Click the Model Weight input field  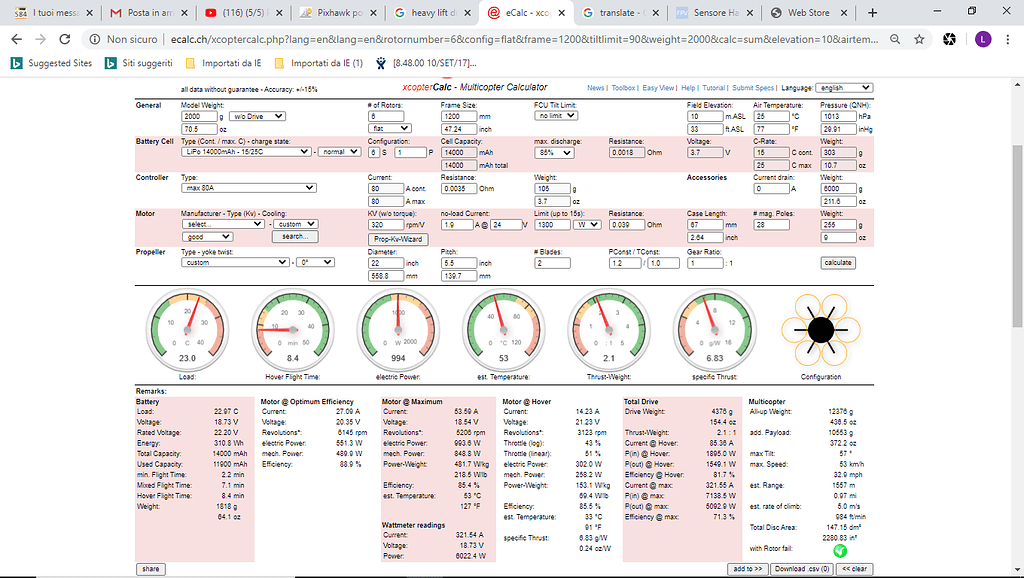pos(195,116)
